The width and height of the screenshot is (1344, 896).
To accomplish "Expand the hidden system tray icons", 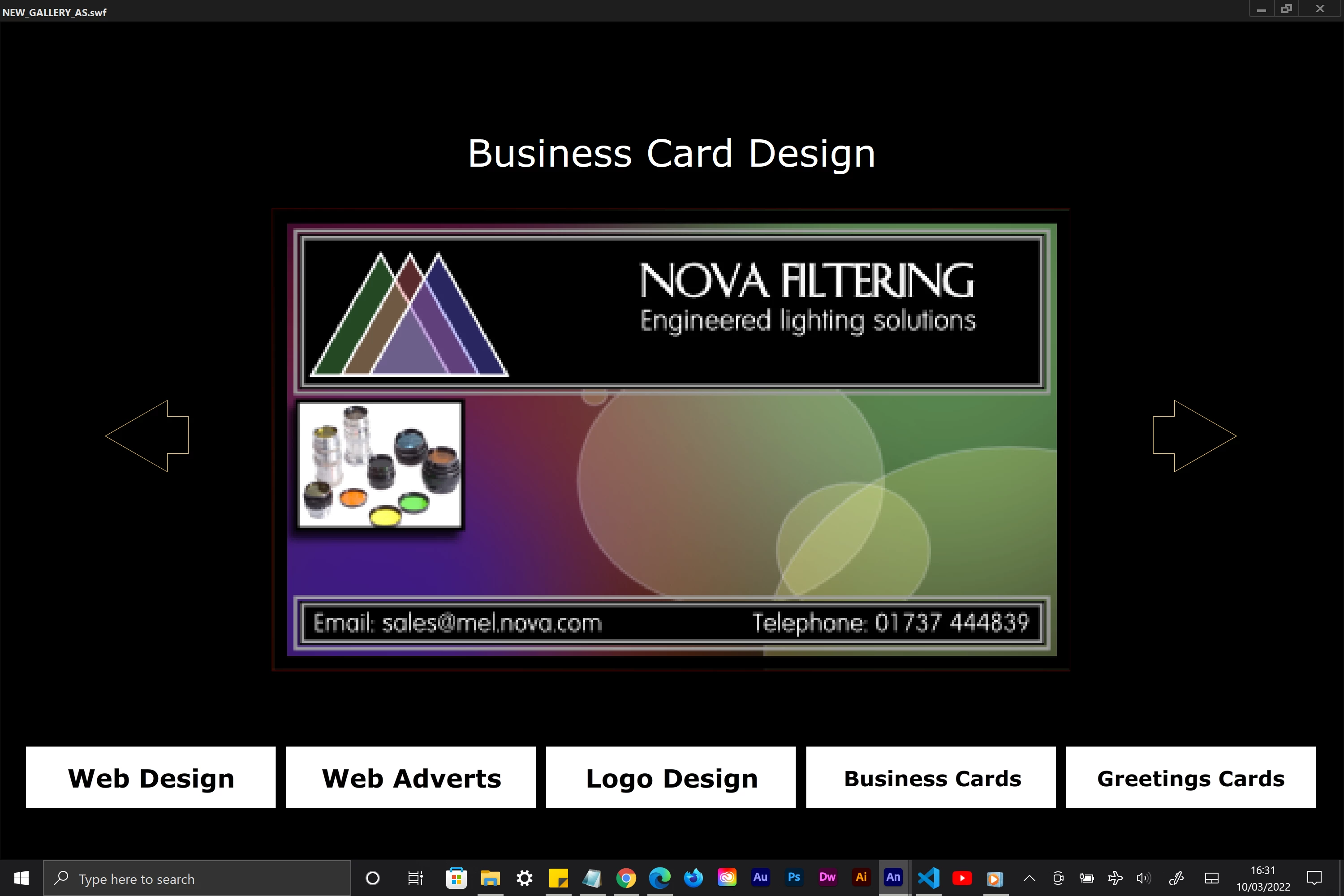I will pos(1029,878).
